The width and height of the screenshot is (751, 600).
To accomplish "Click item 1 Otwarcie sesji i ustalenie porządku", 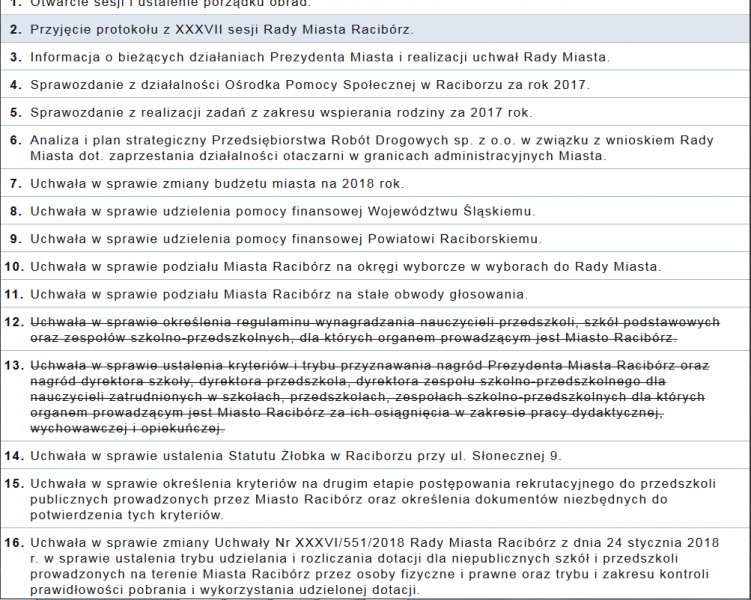I will pyautogui.click(x=376, y=7).
